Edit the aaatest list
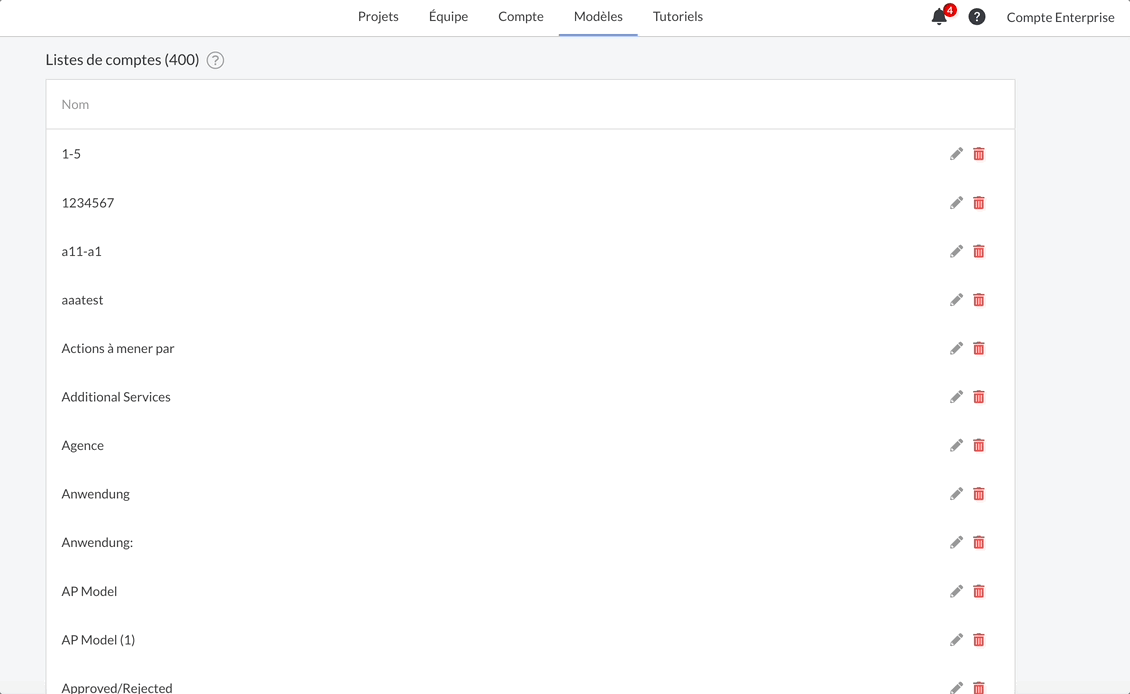1130x694 pixels. coord(956,300)
